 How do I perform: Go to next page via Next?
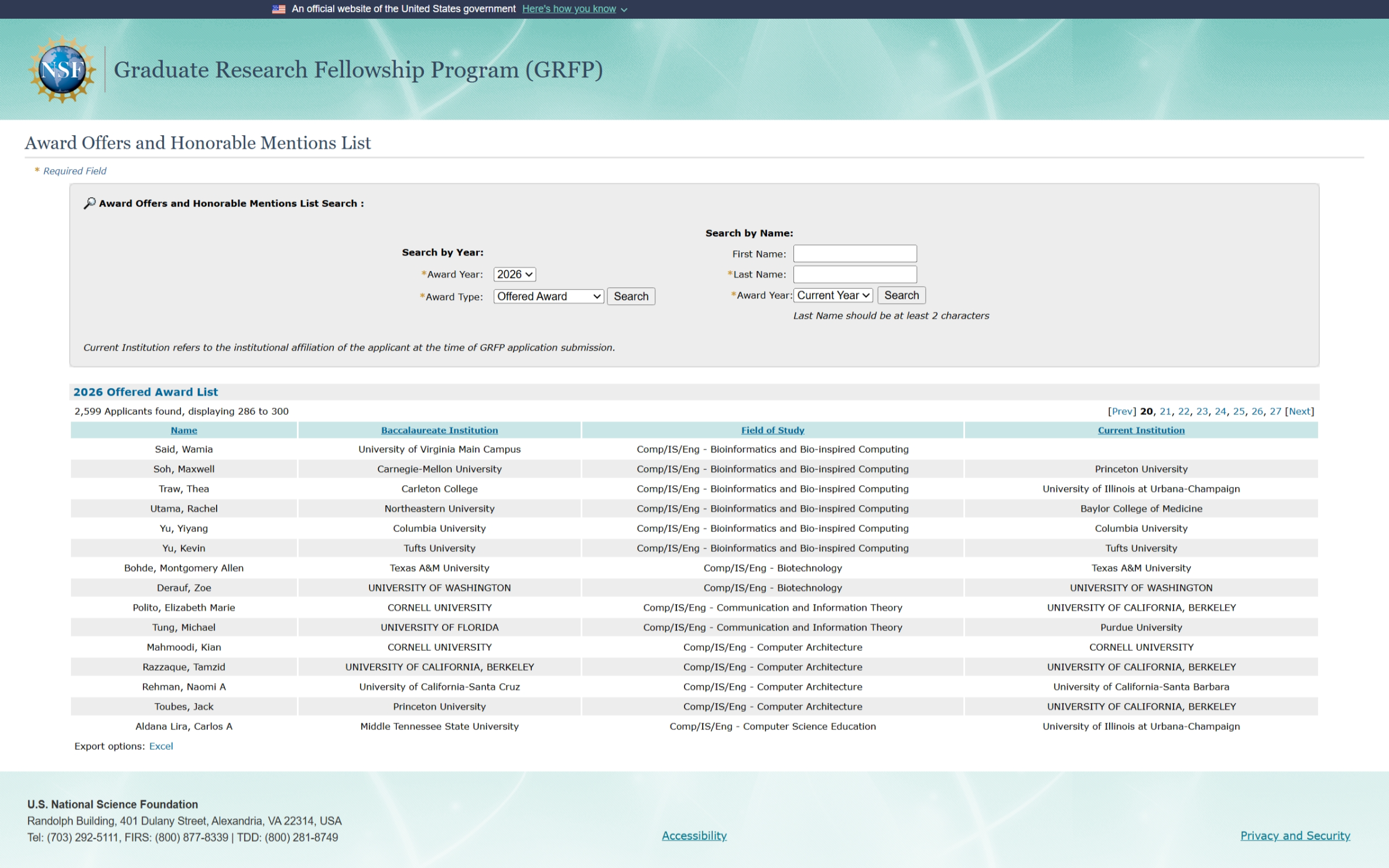(x=1299, y=411)
